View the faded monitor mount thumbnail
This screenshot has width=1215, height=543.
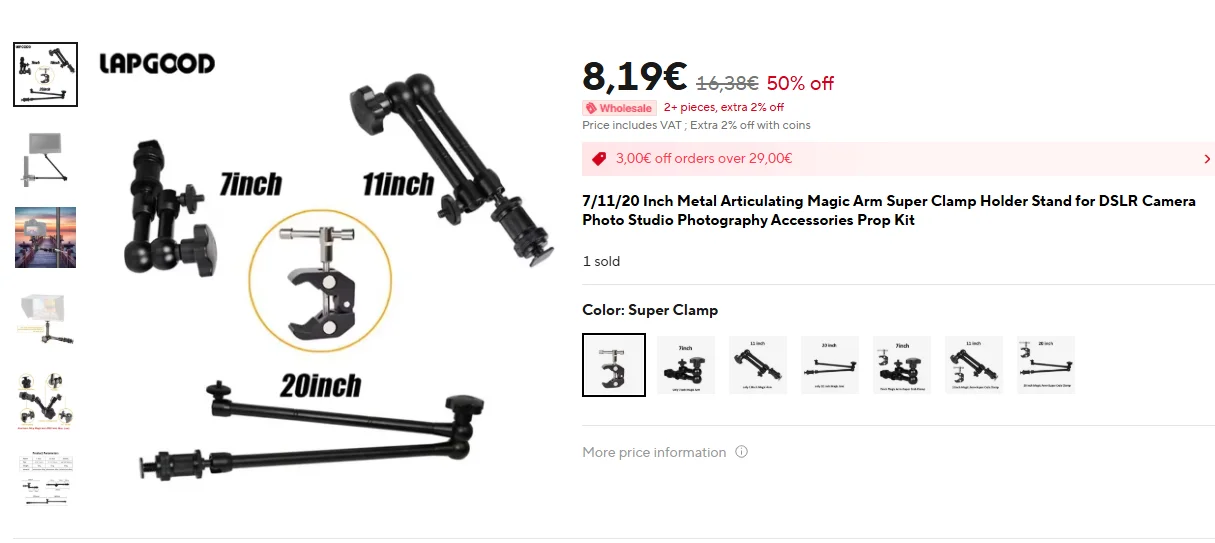tap(45, 320)
